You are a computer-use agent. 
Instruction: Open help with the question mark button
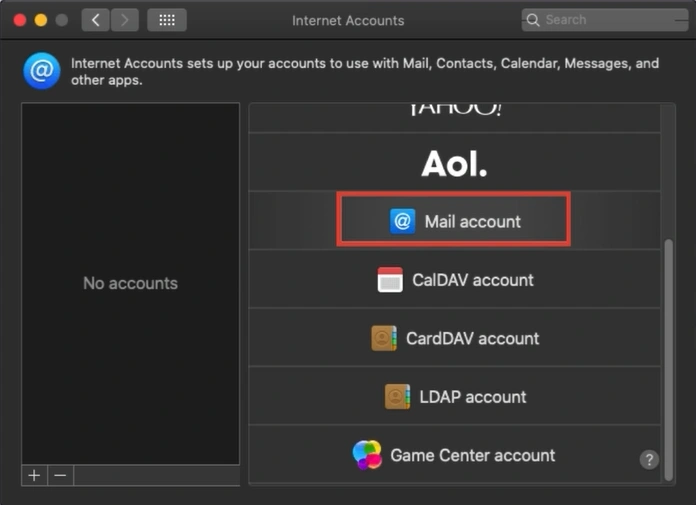click(649, 460)
